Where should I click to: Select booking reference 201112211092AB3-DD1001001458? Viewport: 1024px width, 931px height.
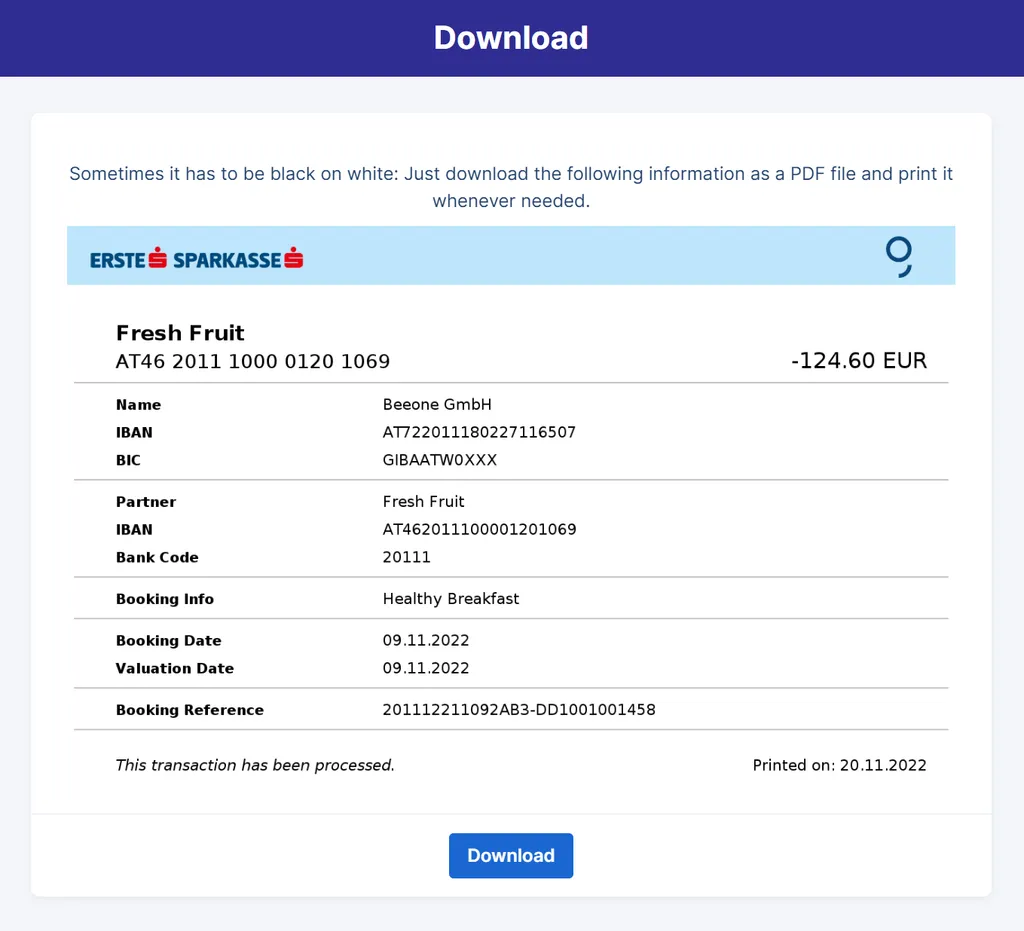(519, 710)
